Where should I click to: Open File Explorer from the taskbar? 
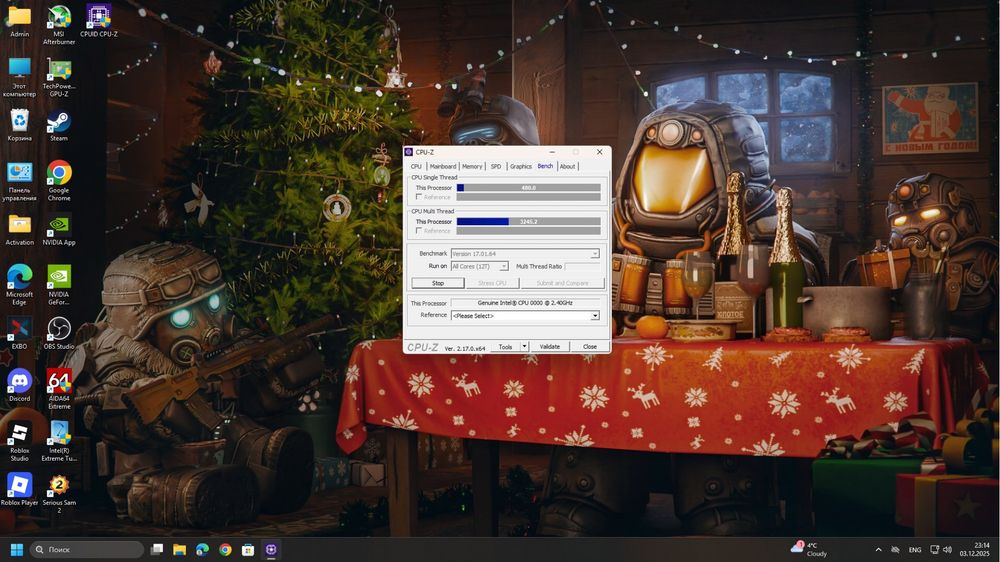click(179, 549)
